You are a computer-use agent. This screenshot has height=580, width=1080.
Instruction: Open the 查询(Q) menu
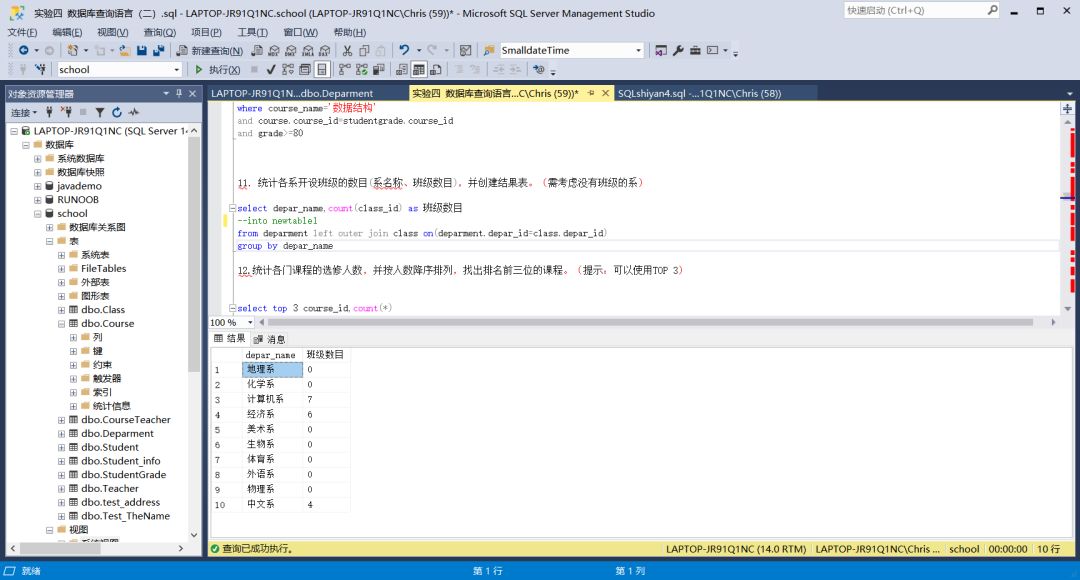coord(159,32)
